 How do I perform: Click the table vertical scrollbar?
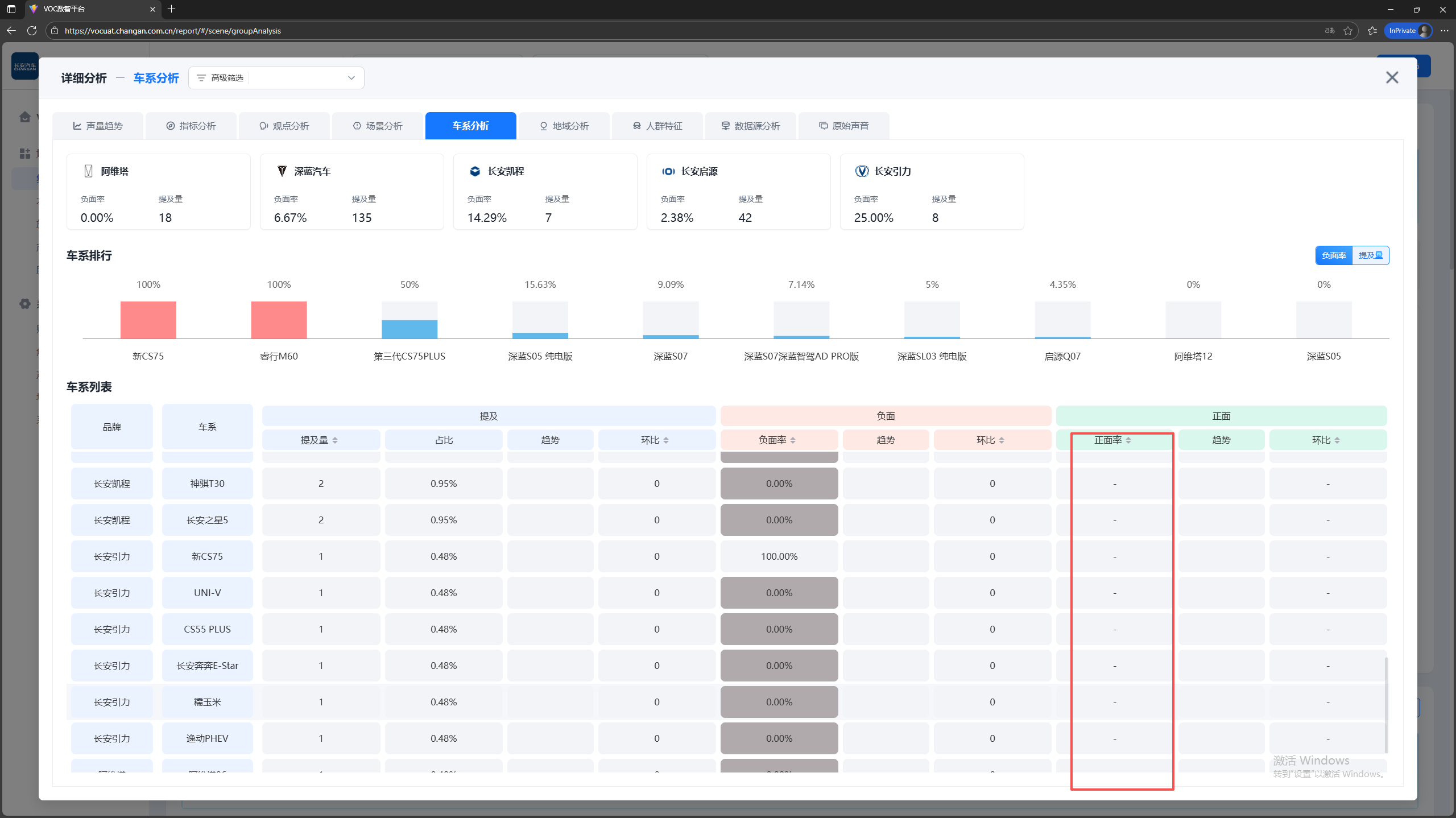(x=1386, y=704)
